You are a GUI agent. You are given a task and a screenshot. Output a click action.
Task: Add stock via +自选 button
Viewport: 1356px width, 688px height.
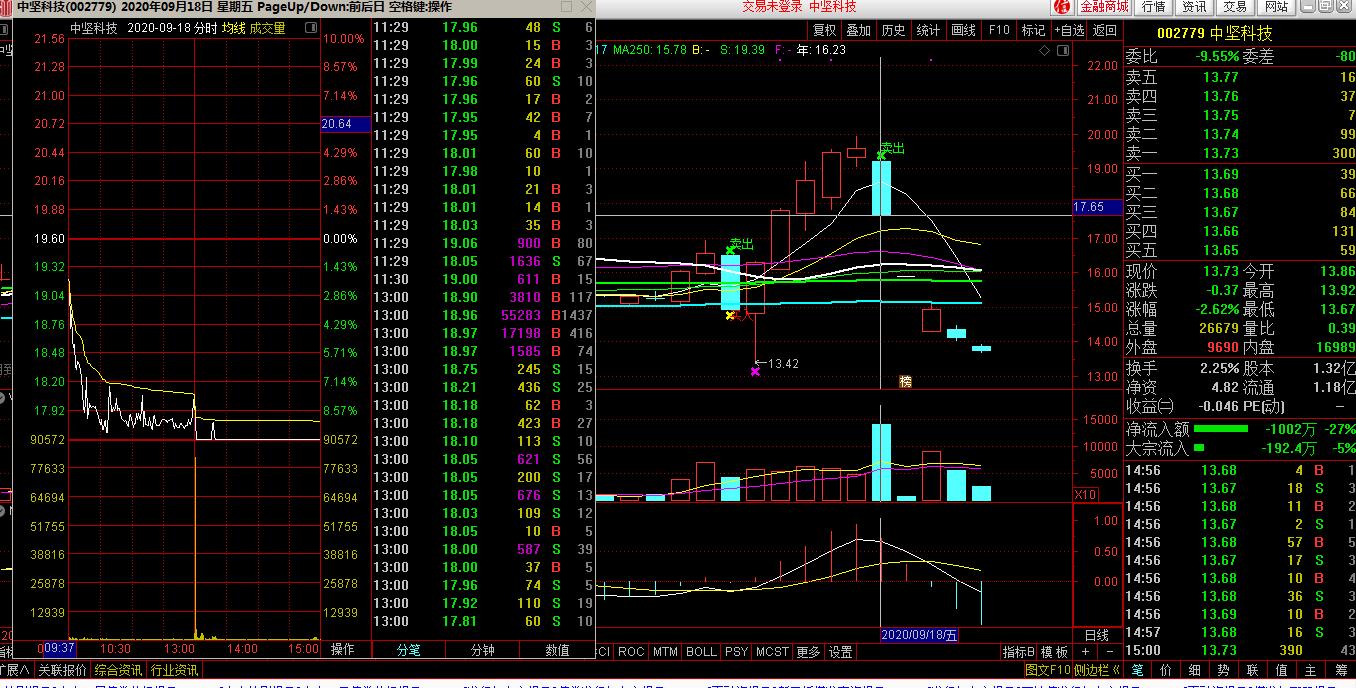click(1069, 30)
